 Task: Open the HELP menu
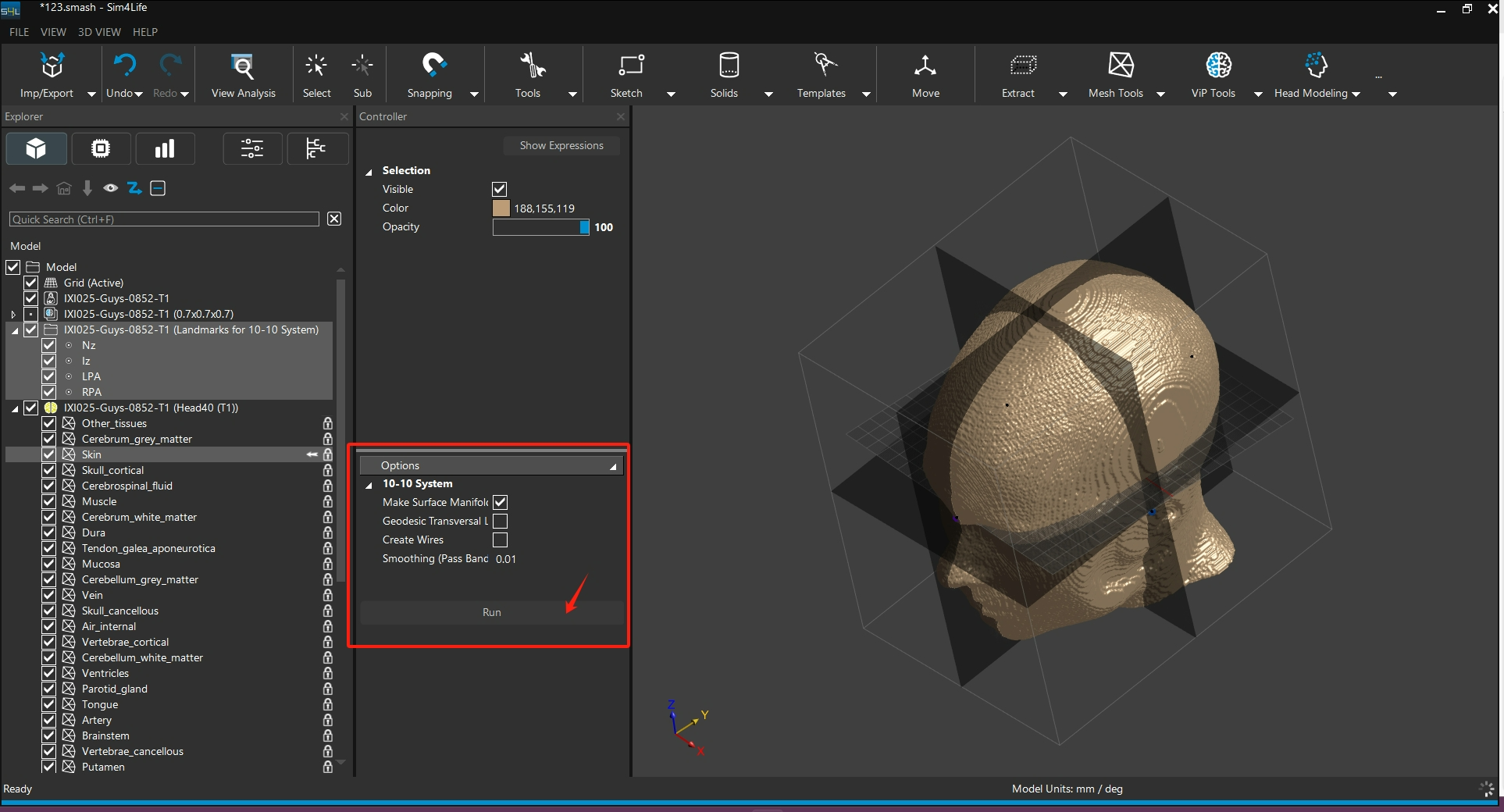(145, 32)
